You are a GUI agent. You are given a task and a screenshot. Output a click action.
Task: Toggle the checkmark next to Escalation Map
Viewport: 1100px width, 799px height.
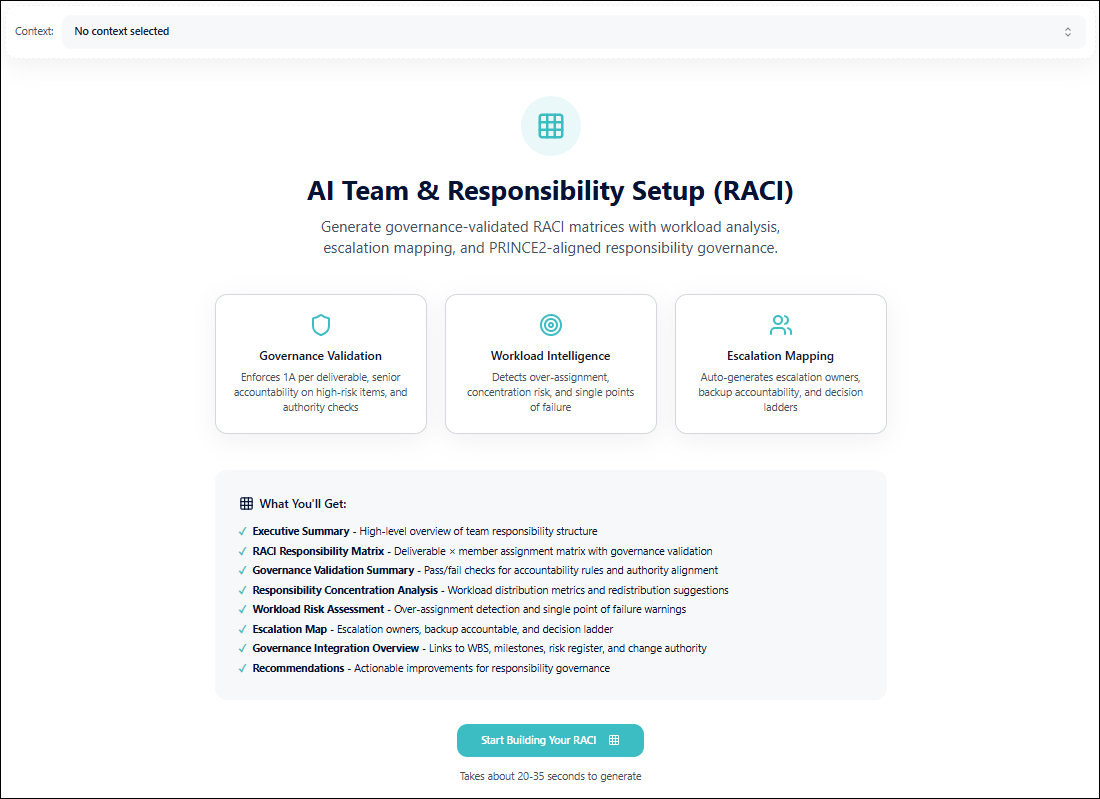[241, 629]
